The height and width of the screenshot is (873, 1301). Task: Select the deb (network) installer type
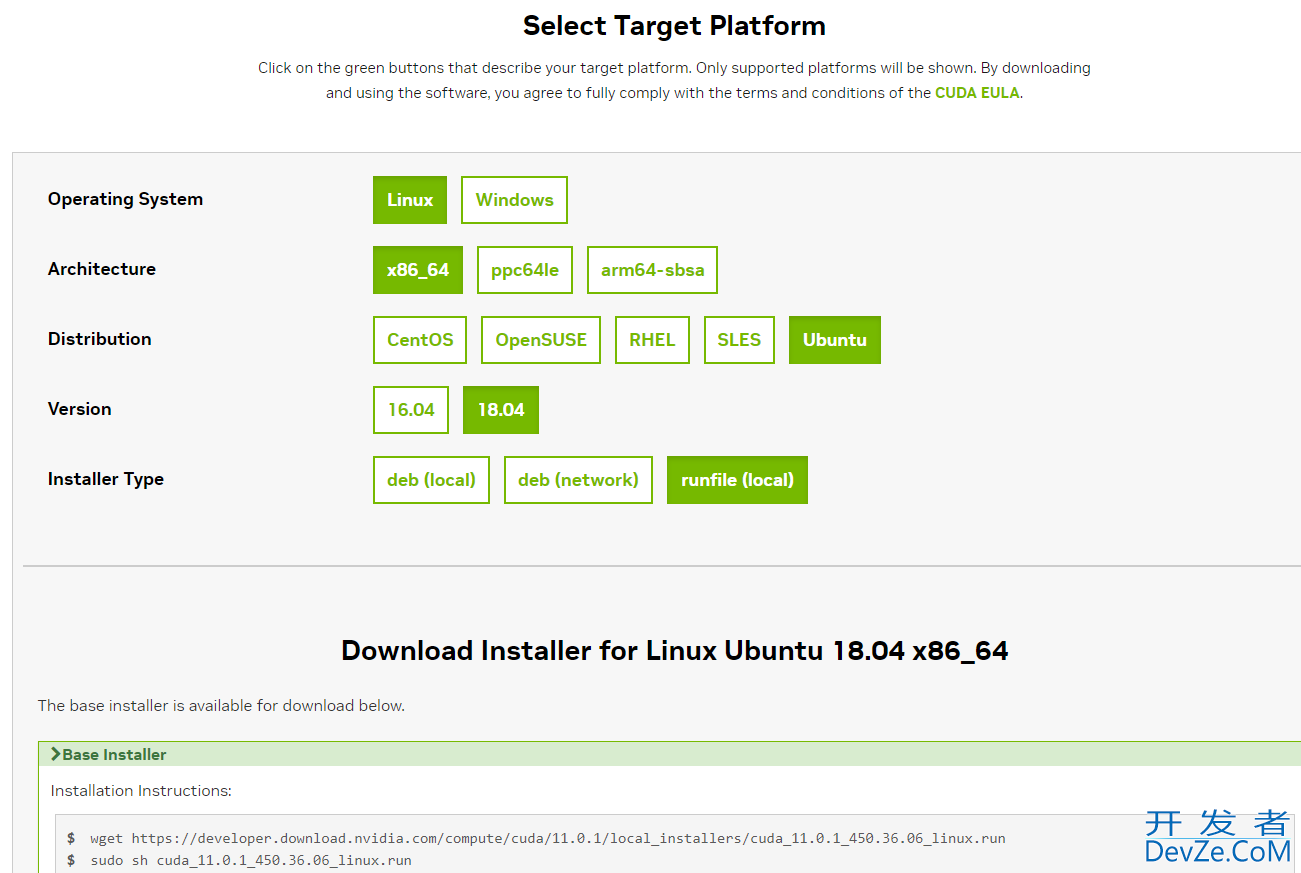click(578, 480)
